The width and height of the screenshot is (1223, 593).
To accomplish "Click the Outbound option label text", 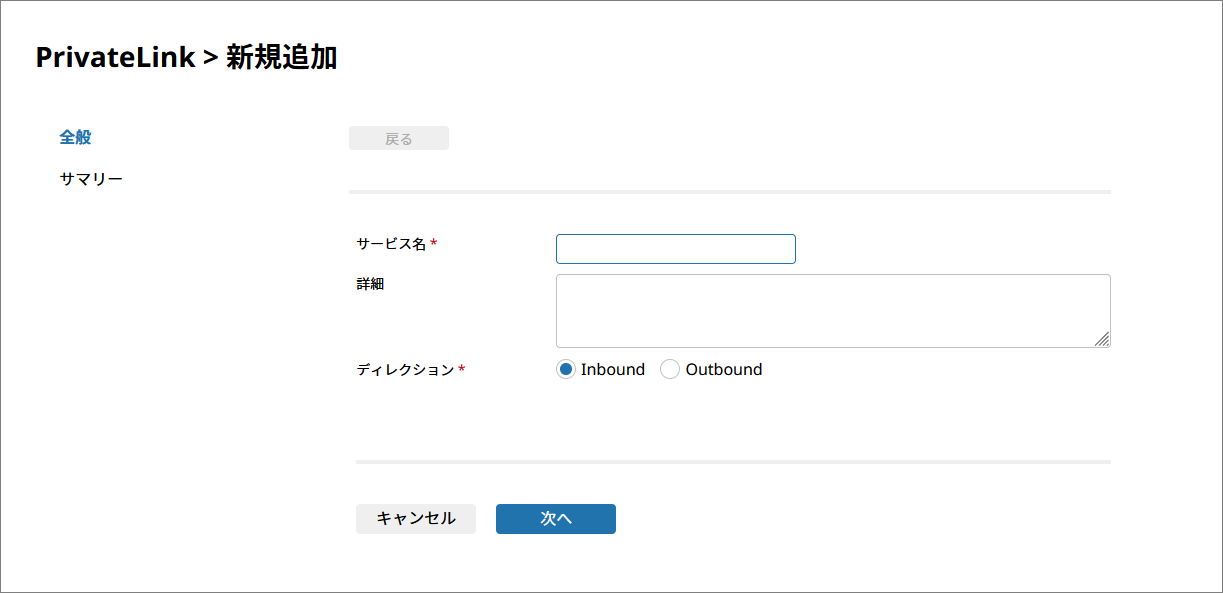I will (x=723, y=369).
